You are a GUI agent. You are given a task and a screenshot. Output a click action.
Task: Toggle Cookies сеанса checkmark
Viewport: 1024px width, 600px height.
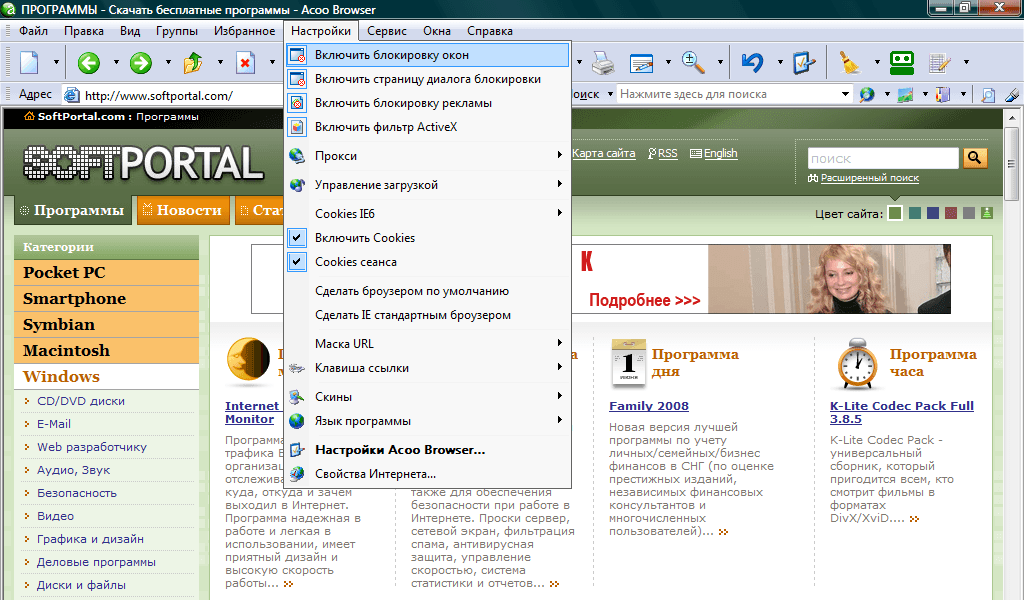[x=297, y=262]
